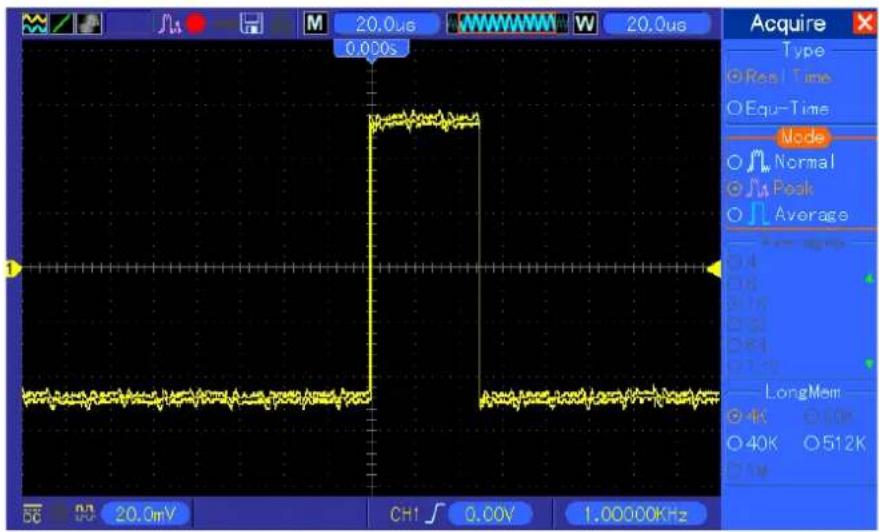Screen dimensions: 879x532
Task: Click the green diagonal line icon
Action: coord(62,24)
